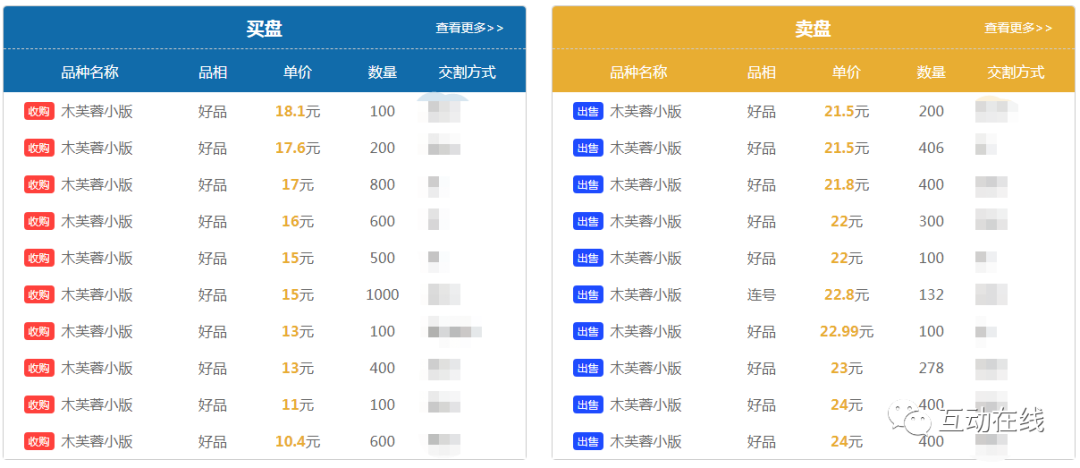Click 出售 badge on the 22.99元 row
1080x468 pixels.
tap(588, 331)
